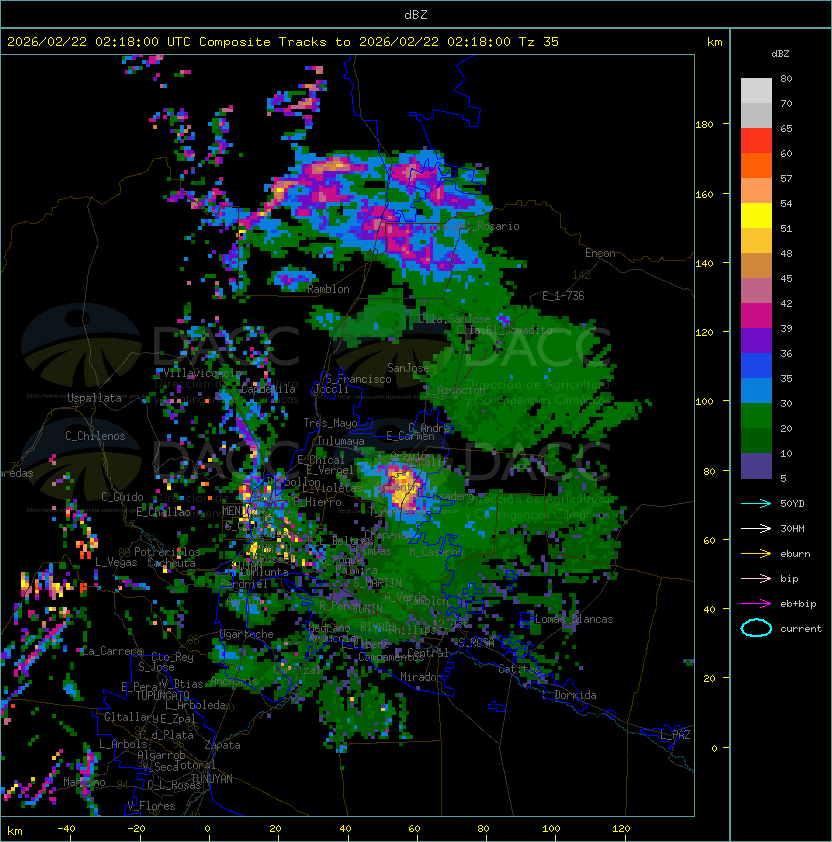Screen dimensions: 832x842
Task: Pick the gold 48-51 dBZ swatch
Action: [x=756, y=241]
